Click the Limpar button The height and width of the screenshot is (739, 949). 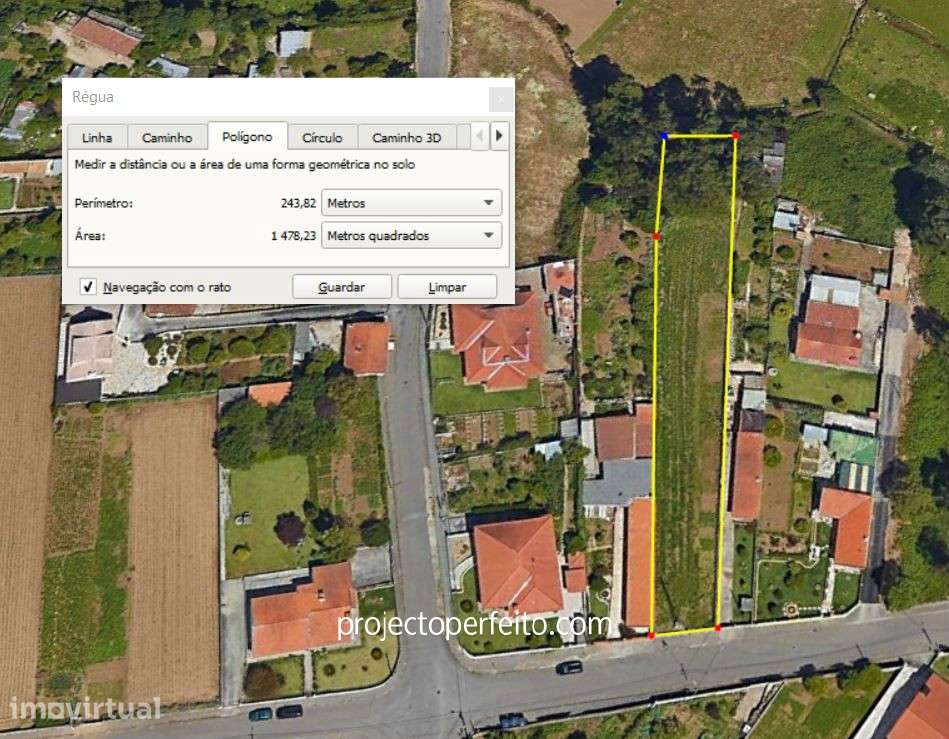(x=447, y=287)
